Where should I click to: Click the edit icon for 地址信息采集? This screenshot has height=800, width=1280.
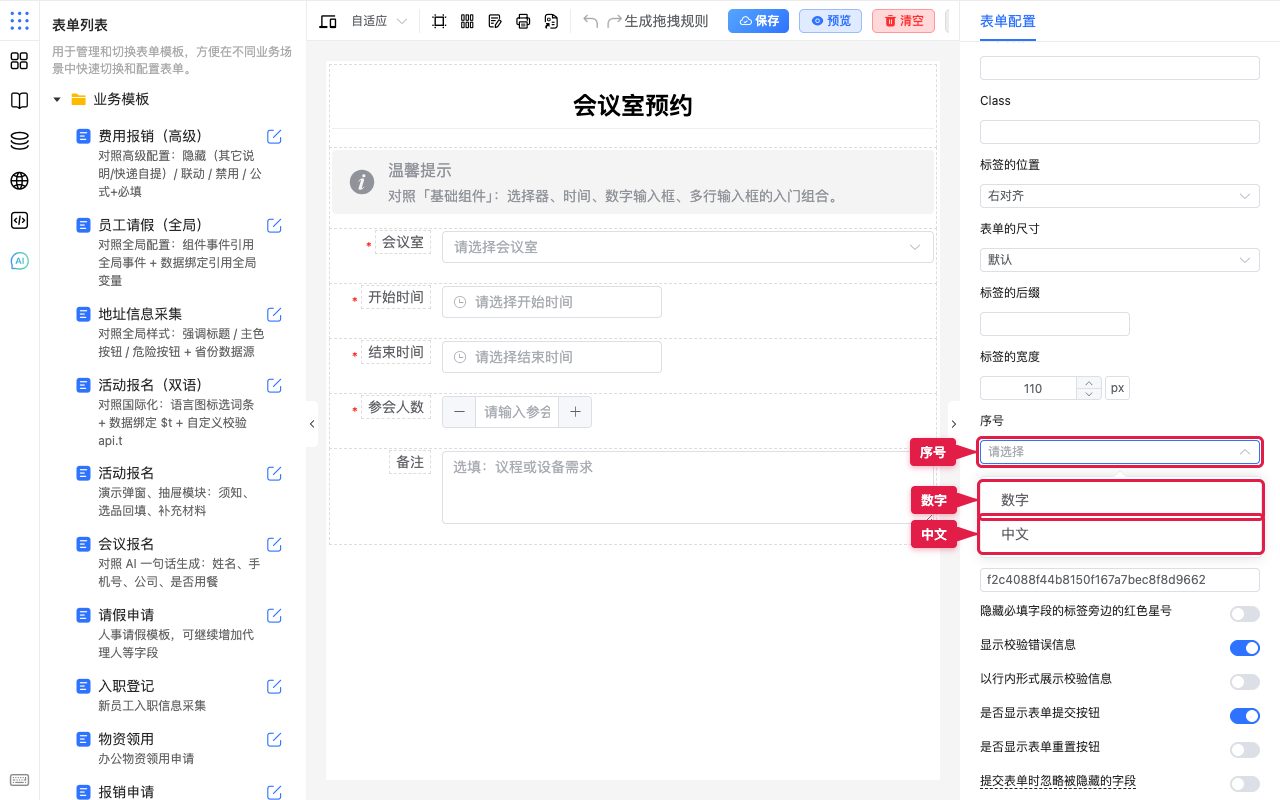point(274,315)
